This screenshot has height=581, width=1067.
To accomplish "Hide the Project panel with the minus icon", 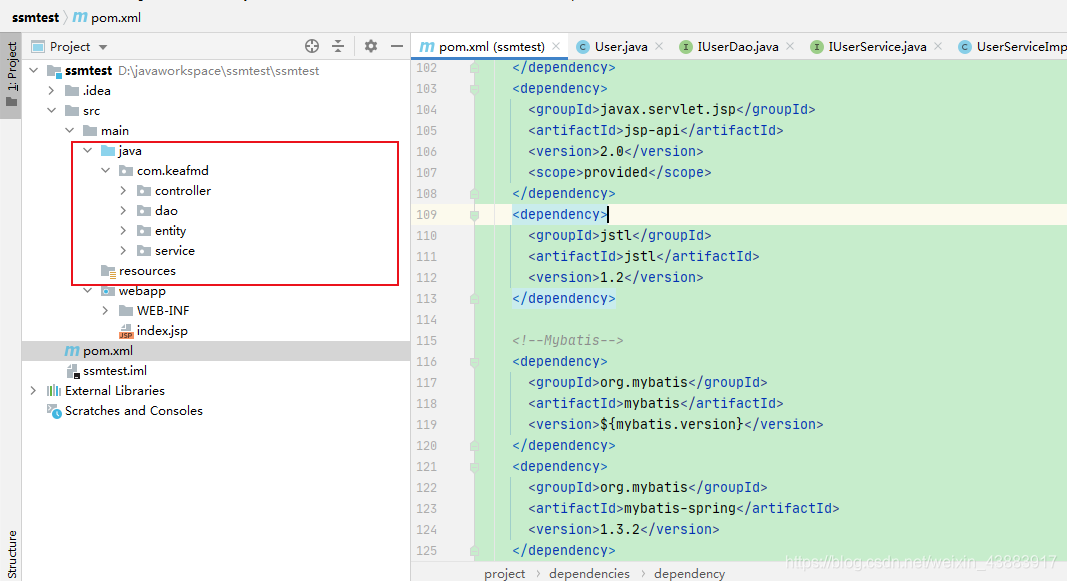I will [397, 46].
